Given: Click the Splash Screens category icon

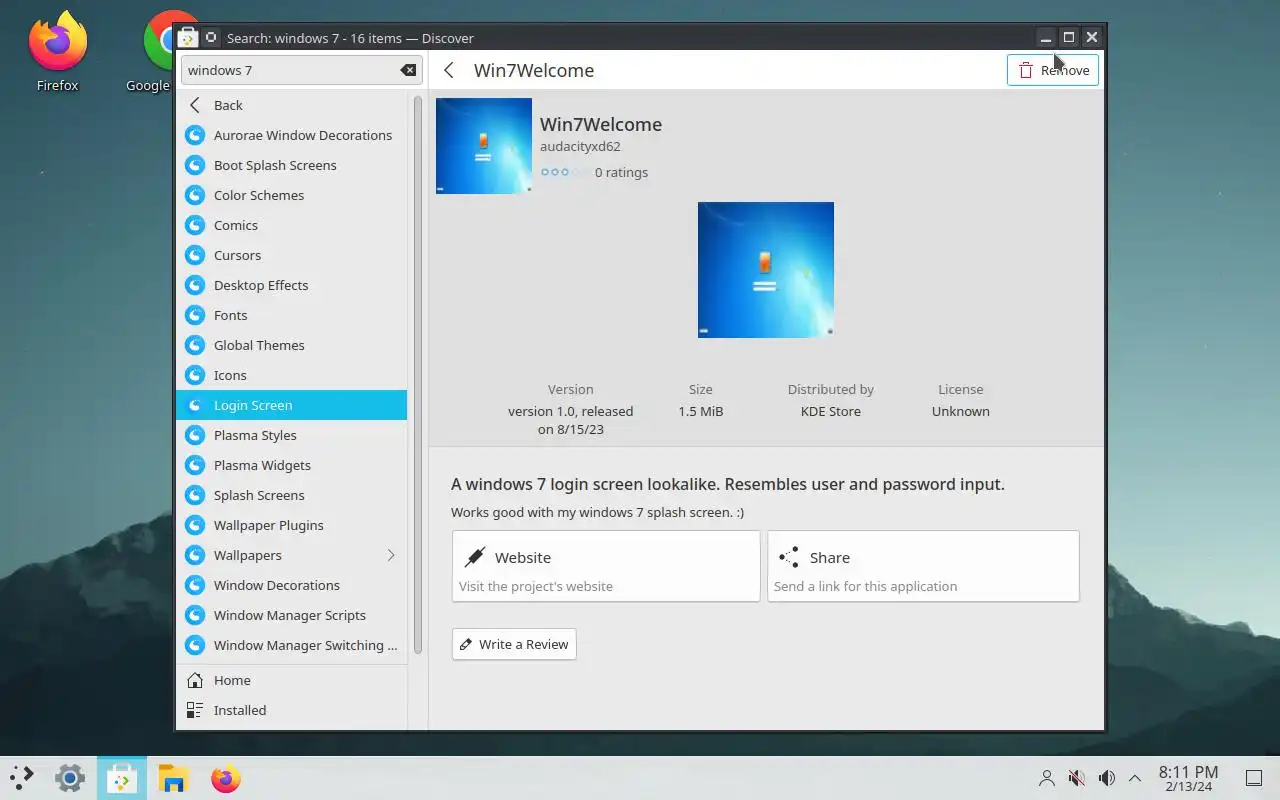Looking at the screenshot, I should [x=195, y=495].
